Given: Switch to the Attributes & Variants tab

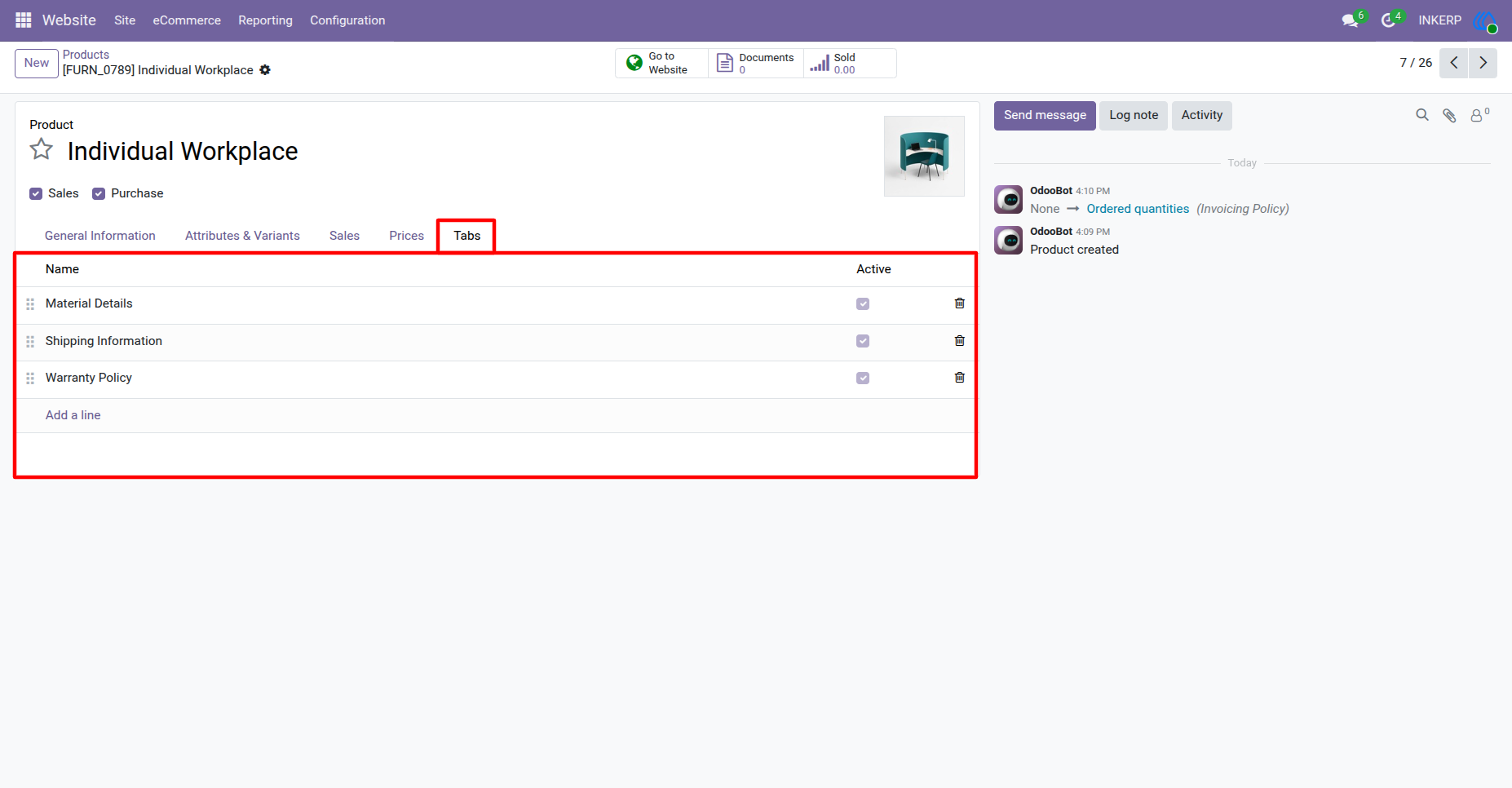Looking at the screenshot, I should (x=242, y=236).
